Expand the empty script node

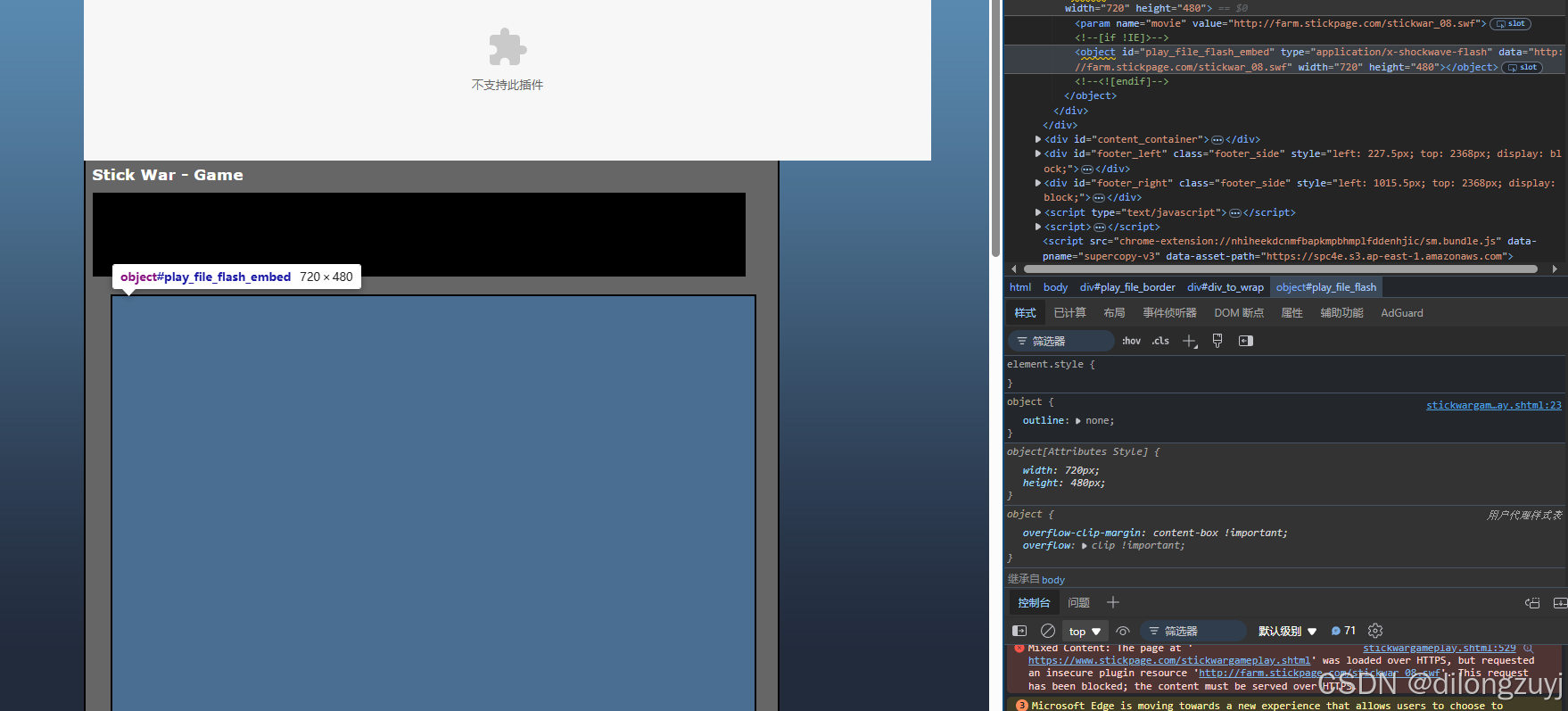[1038, 227]
